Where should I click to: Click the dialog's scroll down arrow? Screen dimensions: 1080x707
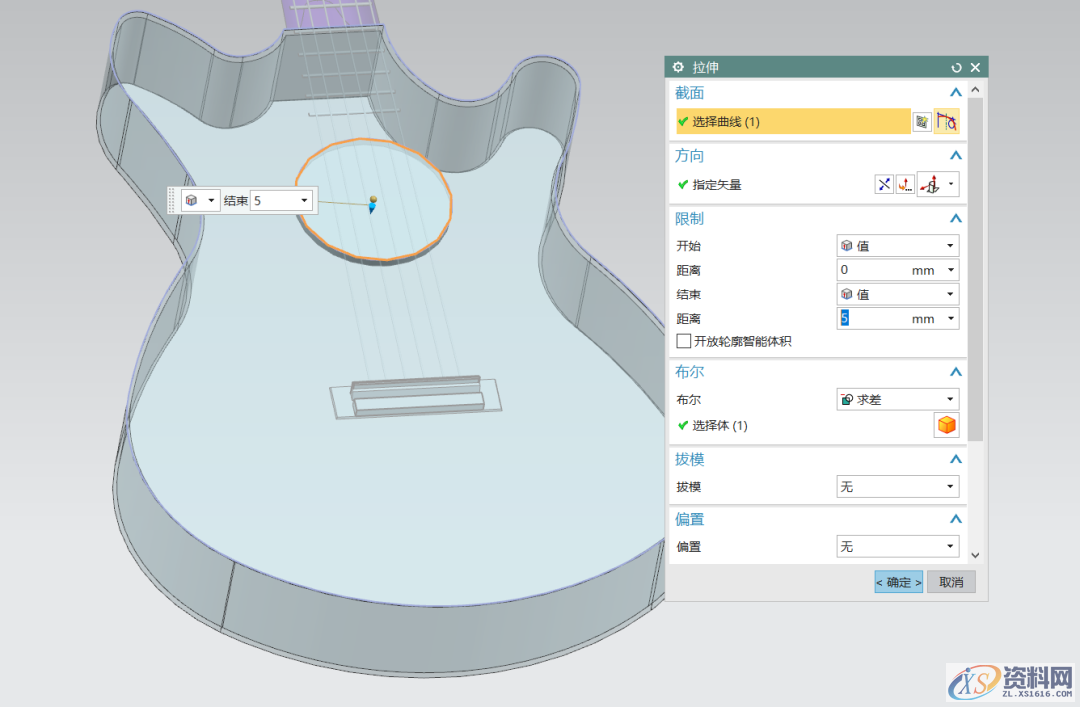[975, 555]
